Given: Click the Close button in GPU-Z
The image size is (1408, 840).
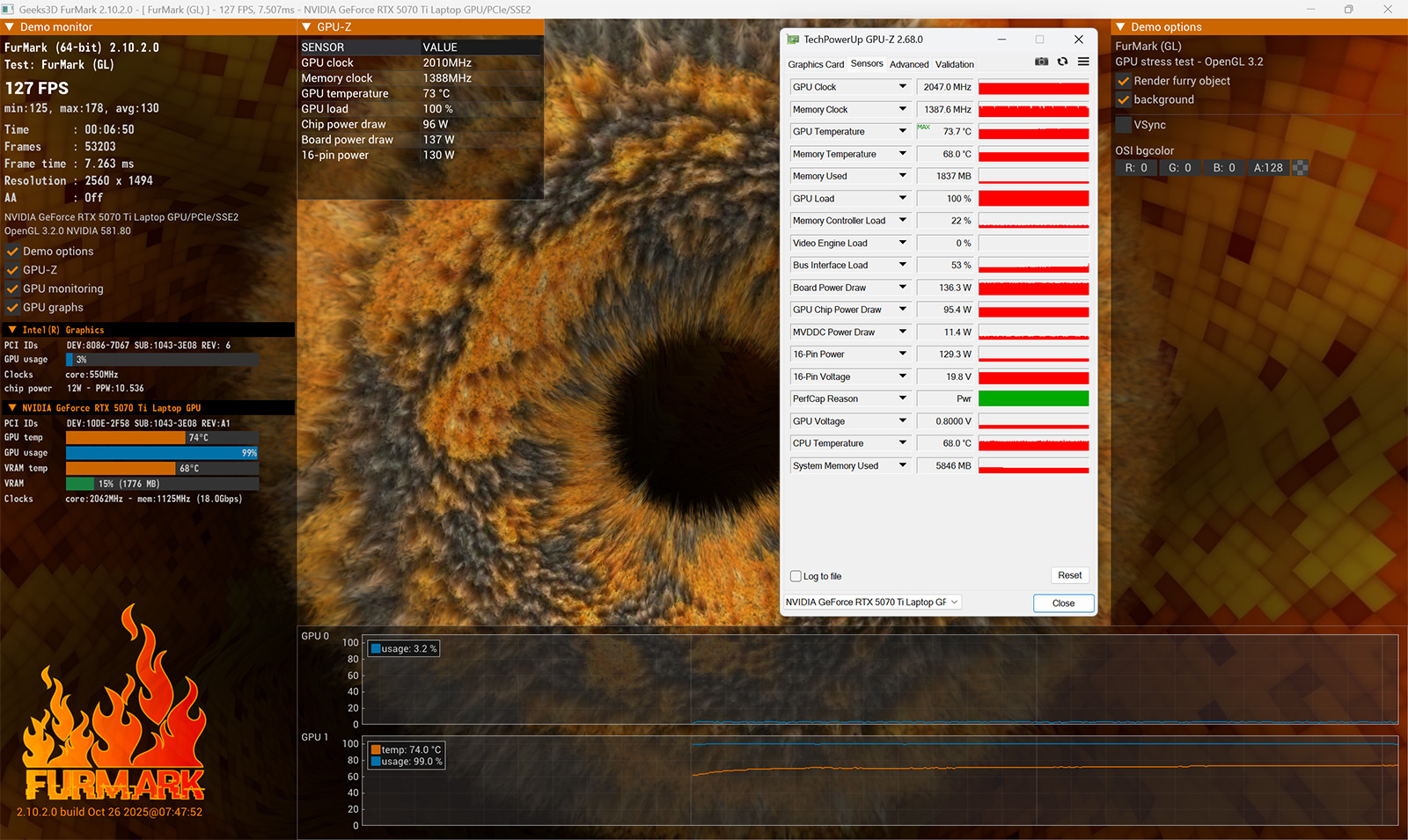Looking at the screenshot, I should (x=1063, y=603).
